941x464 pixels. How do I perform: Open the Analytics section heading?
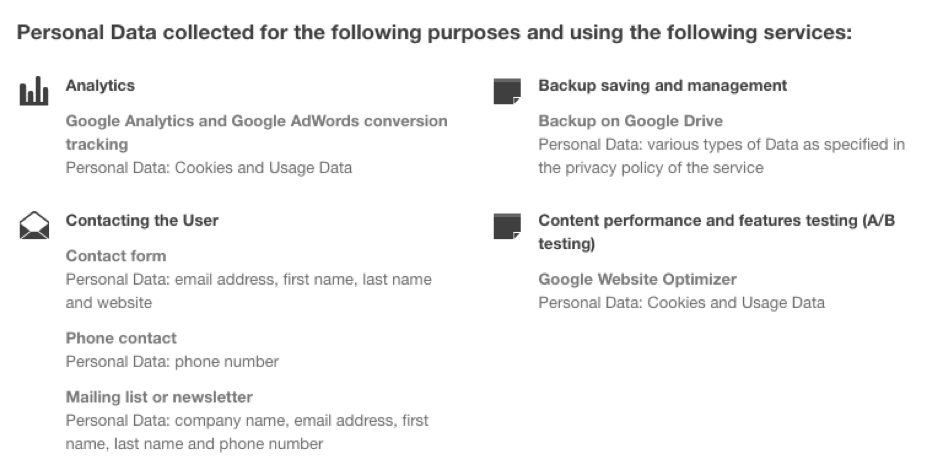tap(100, 86)
